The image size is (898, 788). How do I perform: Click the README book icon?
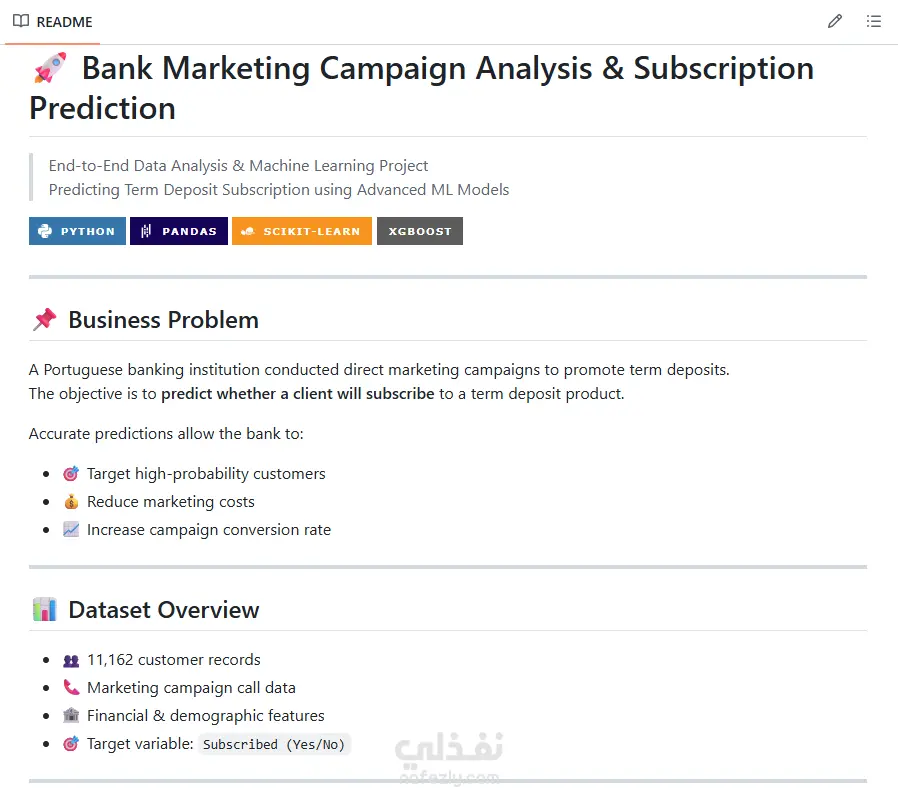pos(21,21)
